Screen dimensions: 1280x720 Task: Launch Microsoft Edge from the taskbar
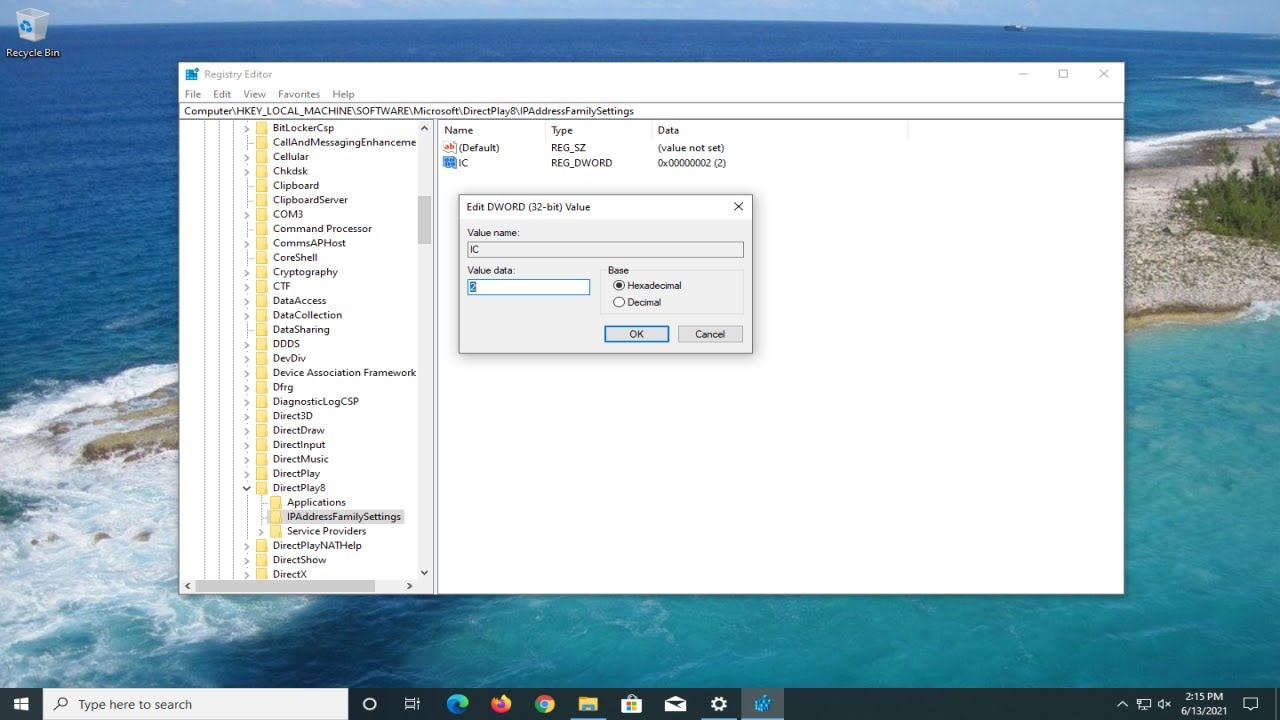(x=457, y=704)
